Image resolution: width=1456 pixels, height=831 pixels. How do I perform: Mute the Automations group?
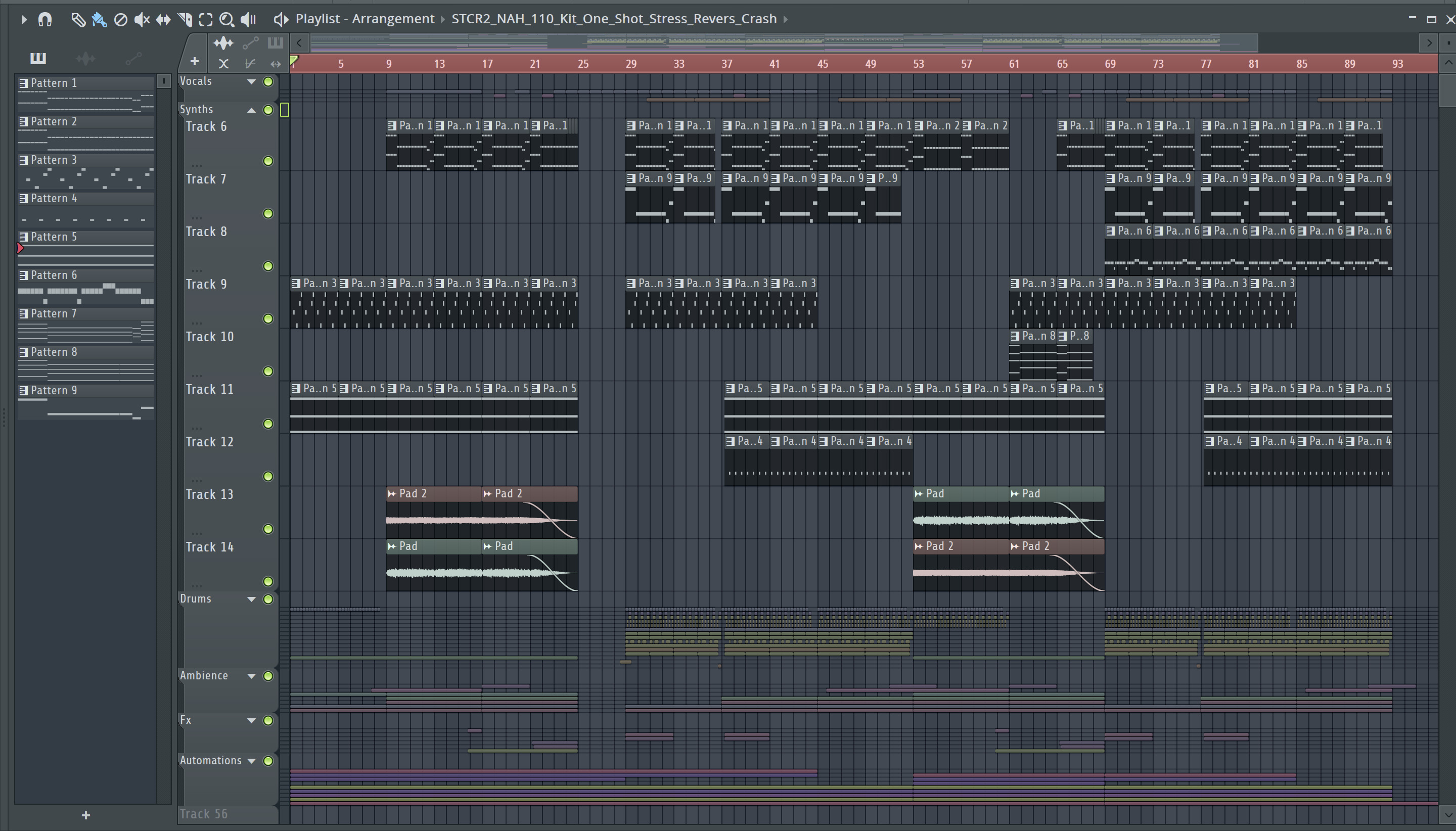[x=268, y=761]
